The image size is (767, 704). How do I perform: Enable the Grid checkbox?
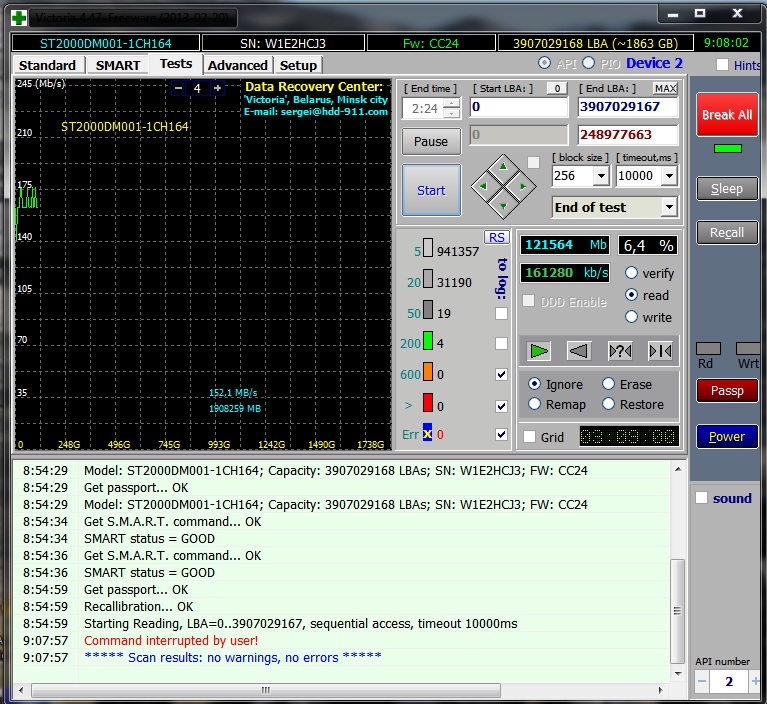[530, 437]
